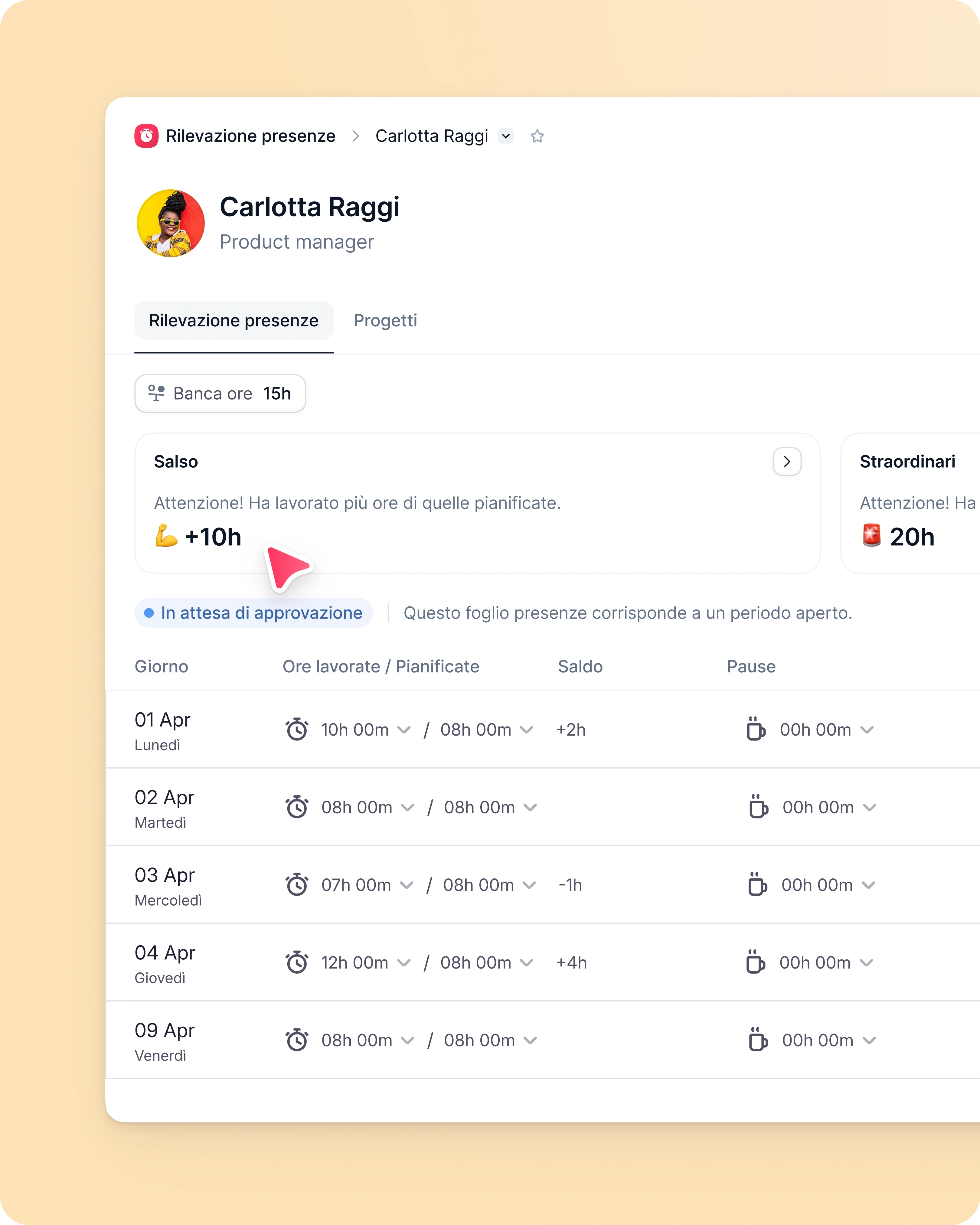Click stopwatch icon in 03 Apr row
Viewport: 980px width, 1225px height.
[x=296, y=885]
